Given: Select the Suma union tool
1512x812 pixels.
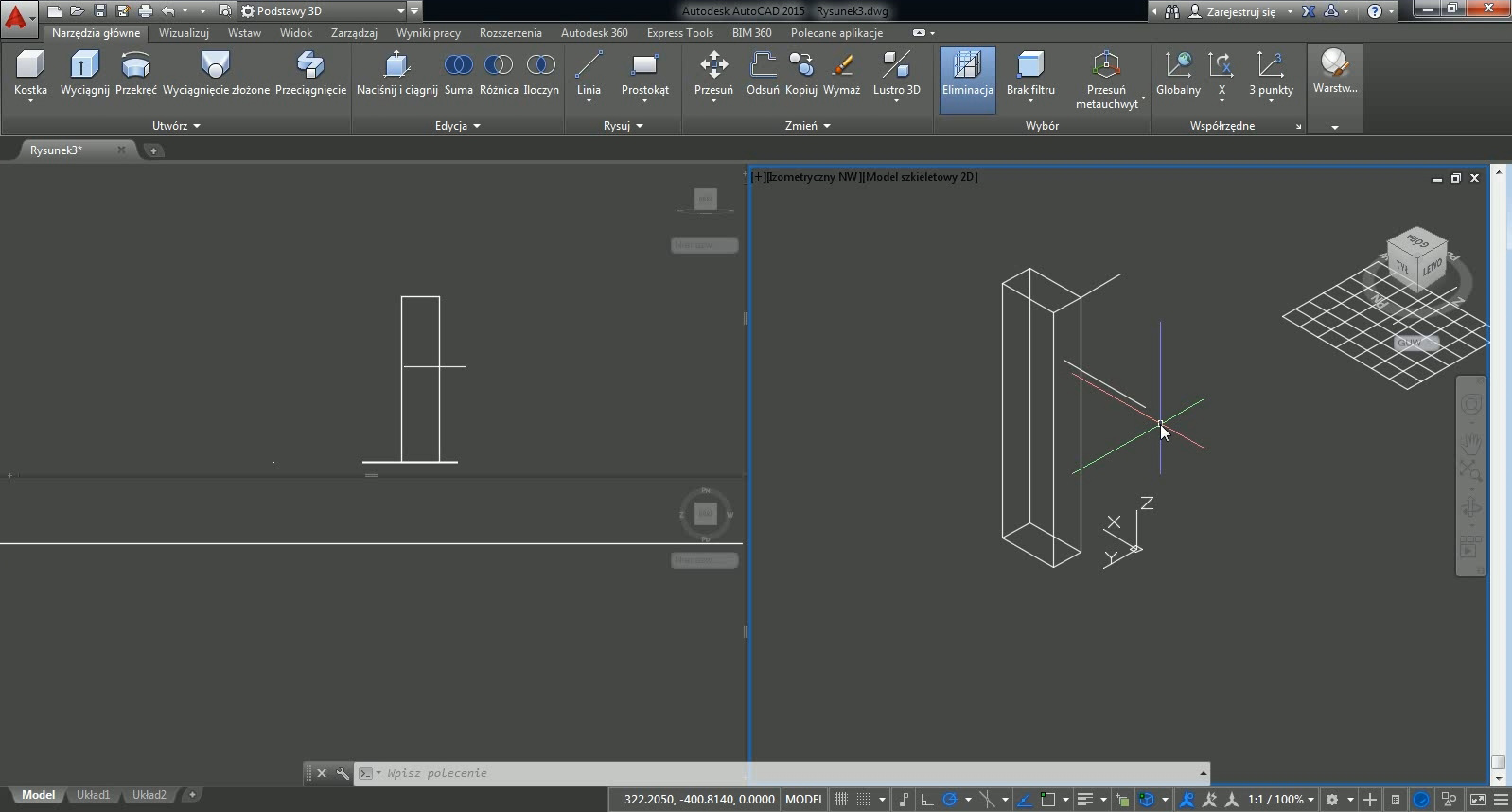Looking at the screenshot, I should tap(458, 73).
